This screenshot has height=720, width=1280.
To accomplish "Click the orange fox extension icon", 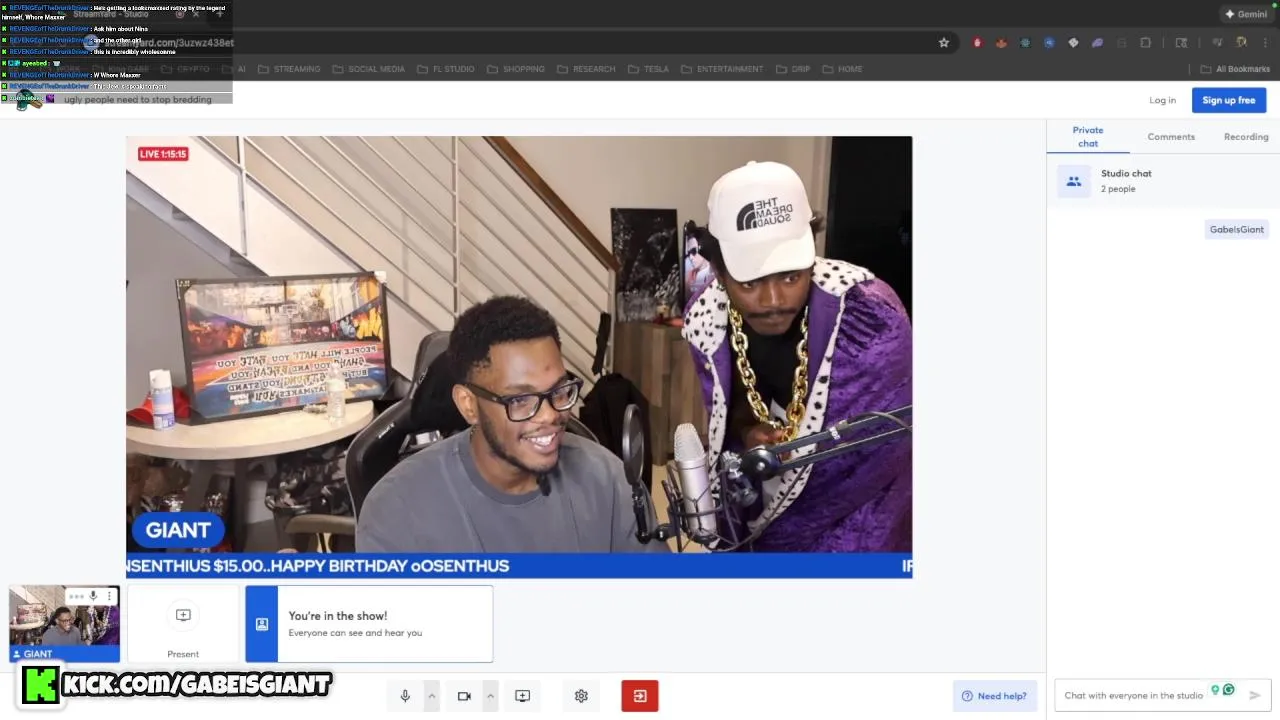I will click(x=1001, y=43).
